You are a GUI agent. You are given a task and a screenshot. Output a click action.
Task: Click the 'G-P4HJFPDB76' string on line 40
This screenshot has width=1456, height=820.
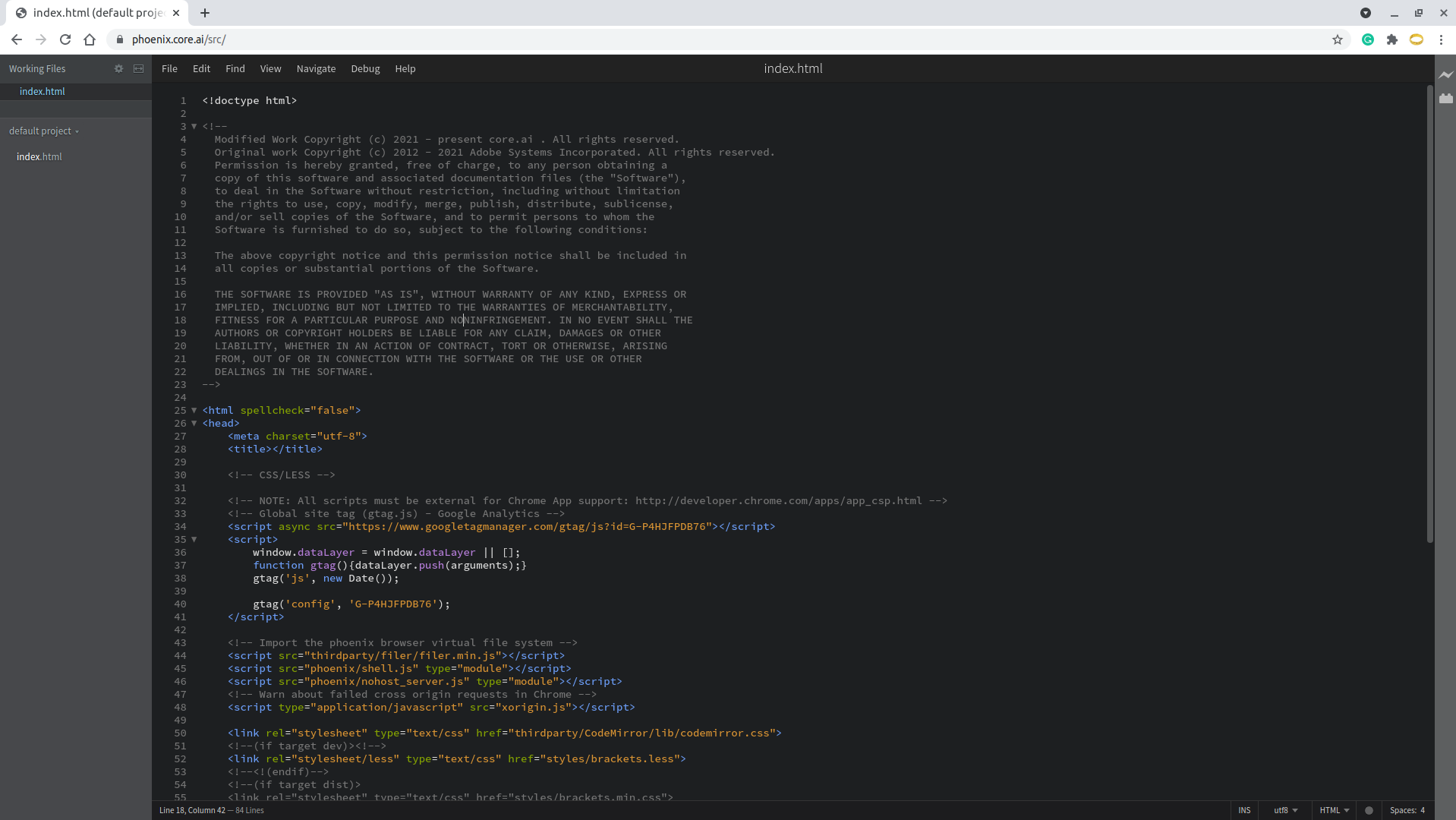pos(392,604)
